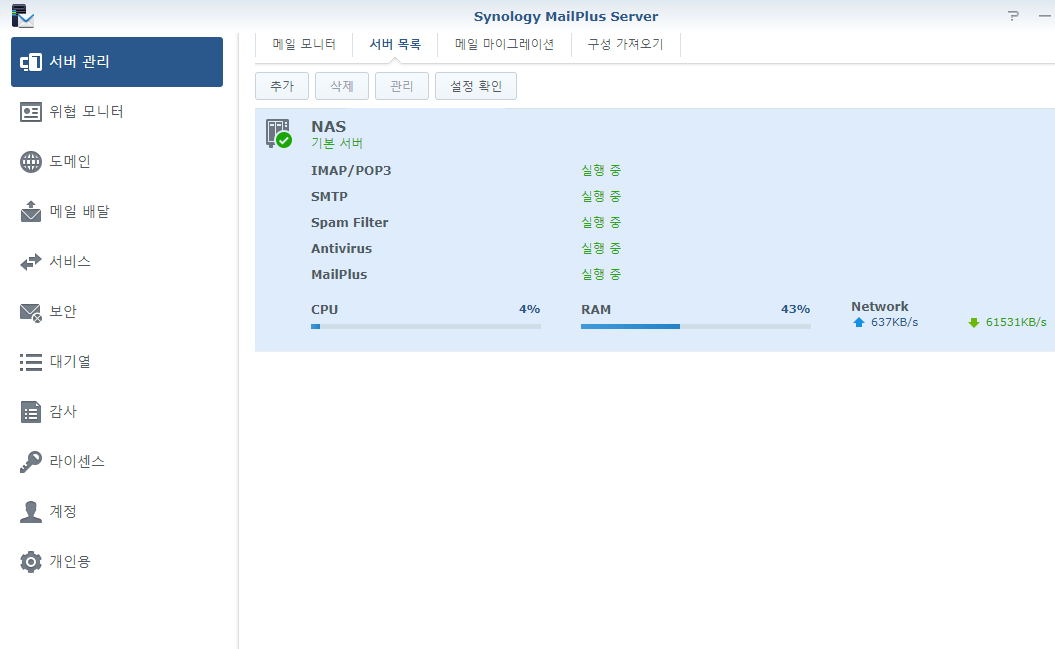Click the 기본 서버 label
The height and width of the screenshot is (649, 1055).
tap(336, 143)
